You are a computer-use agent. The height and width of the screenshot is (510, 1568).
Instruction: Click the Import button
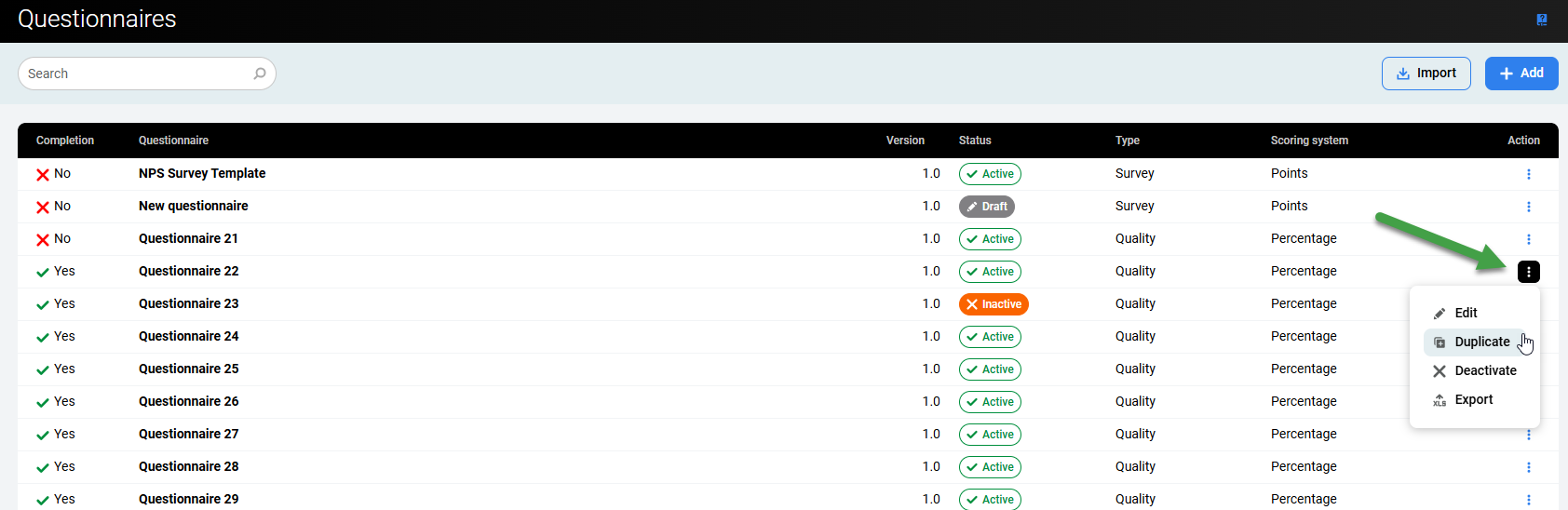pos(1426,74)
